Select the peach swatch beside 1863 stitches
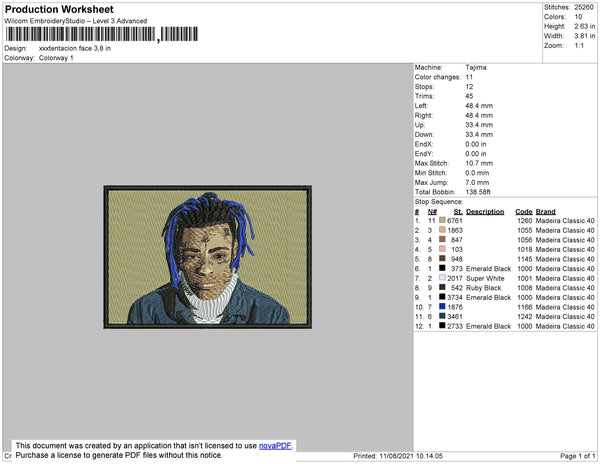Screen dimensions: 600x464 tap(442, 230)
